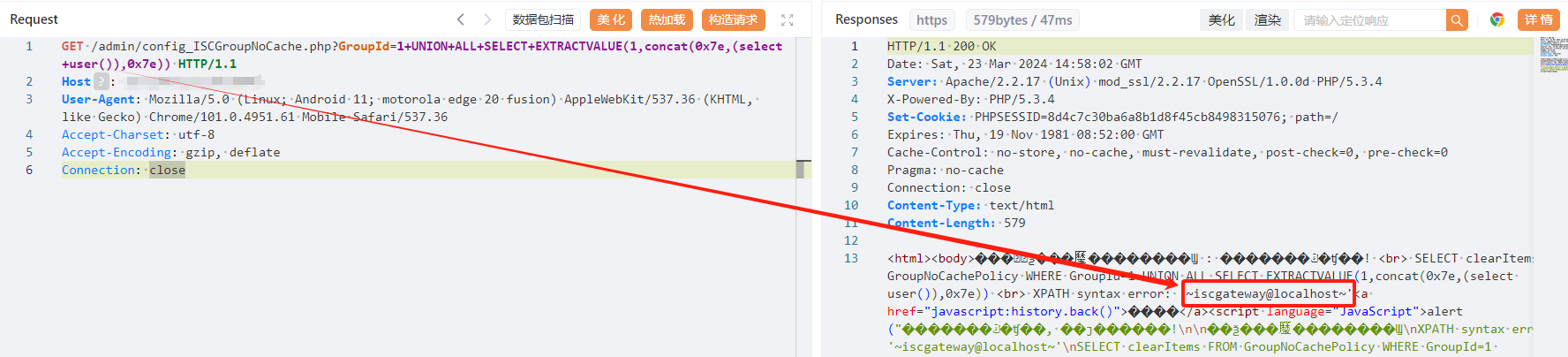Expand the Request panel to fullscreen
The image size is (1568, 357).
click(788, 19)
